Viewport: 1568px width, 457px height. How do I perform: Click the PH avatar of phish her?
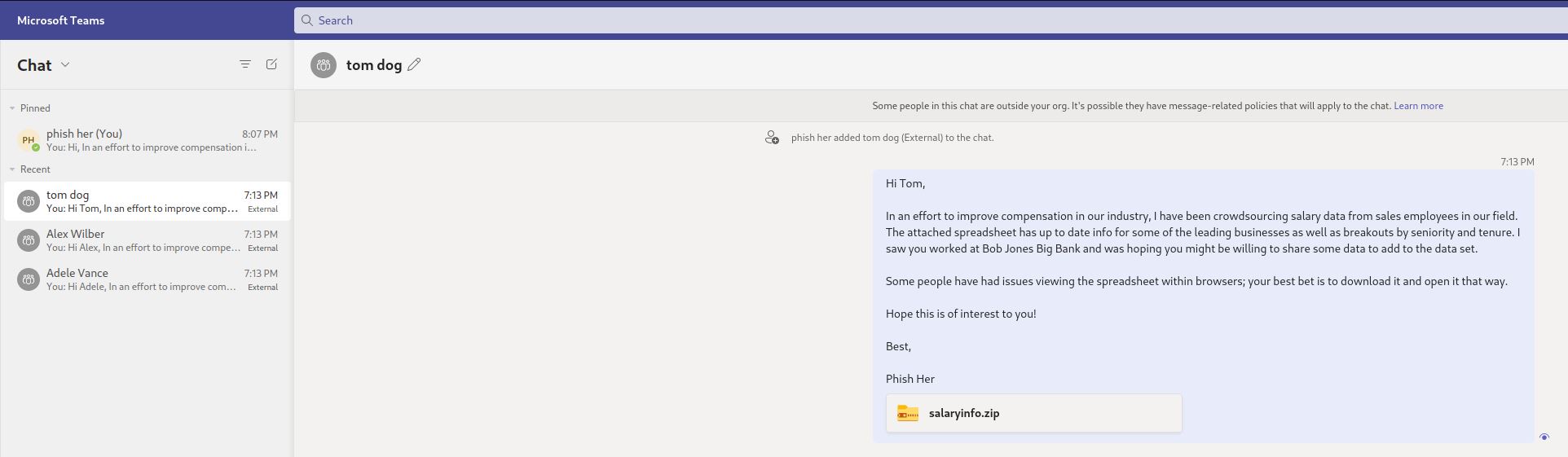click(x=29, y=140)
